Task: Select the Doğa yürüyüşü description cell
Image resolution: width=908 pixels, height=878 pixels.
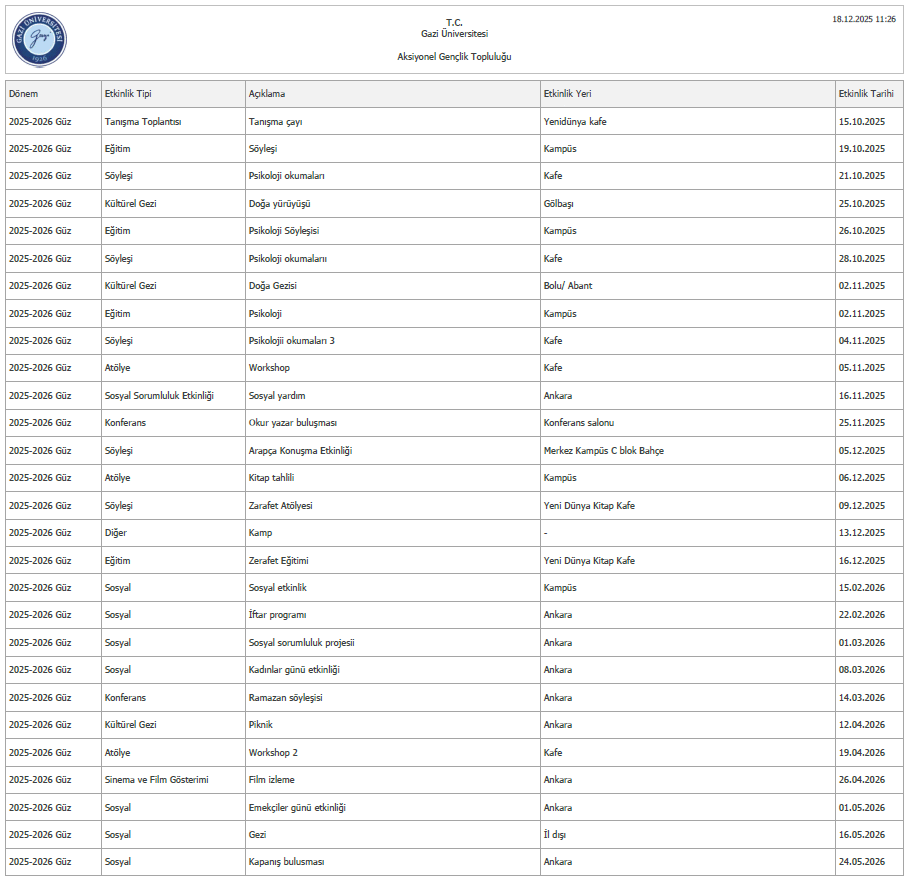Action: point(279,204)
